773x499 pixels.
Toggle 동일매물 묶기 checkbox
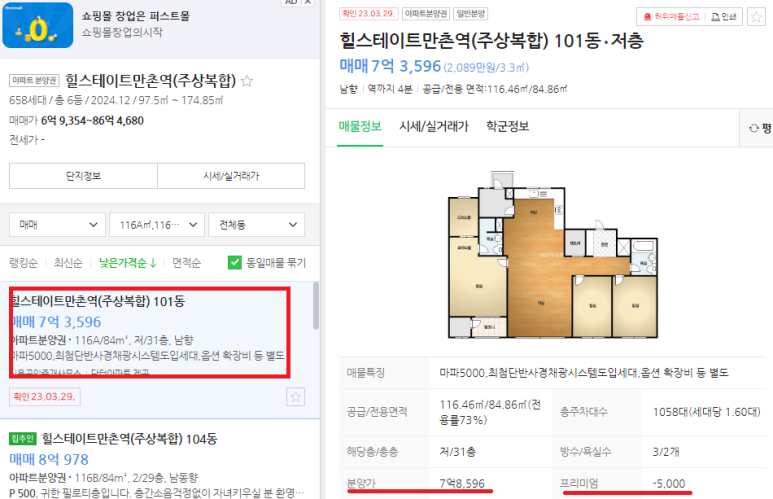tap(235, 262)
